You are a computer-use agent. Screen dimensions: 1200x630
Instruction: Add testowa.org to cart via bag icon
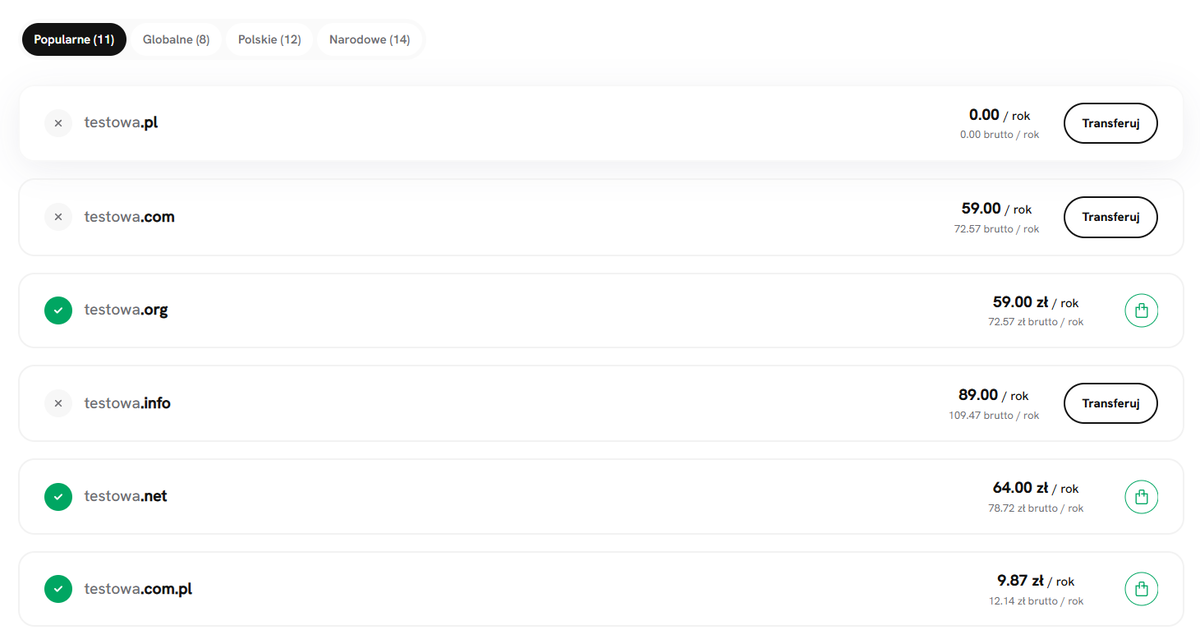tap(1141, 311)
